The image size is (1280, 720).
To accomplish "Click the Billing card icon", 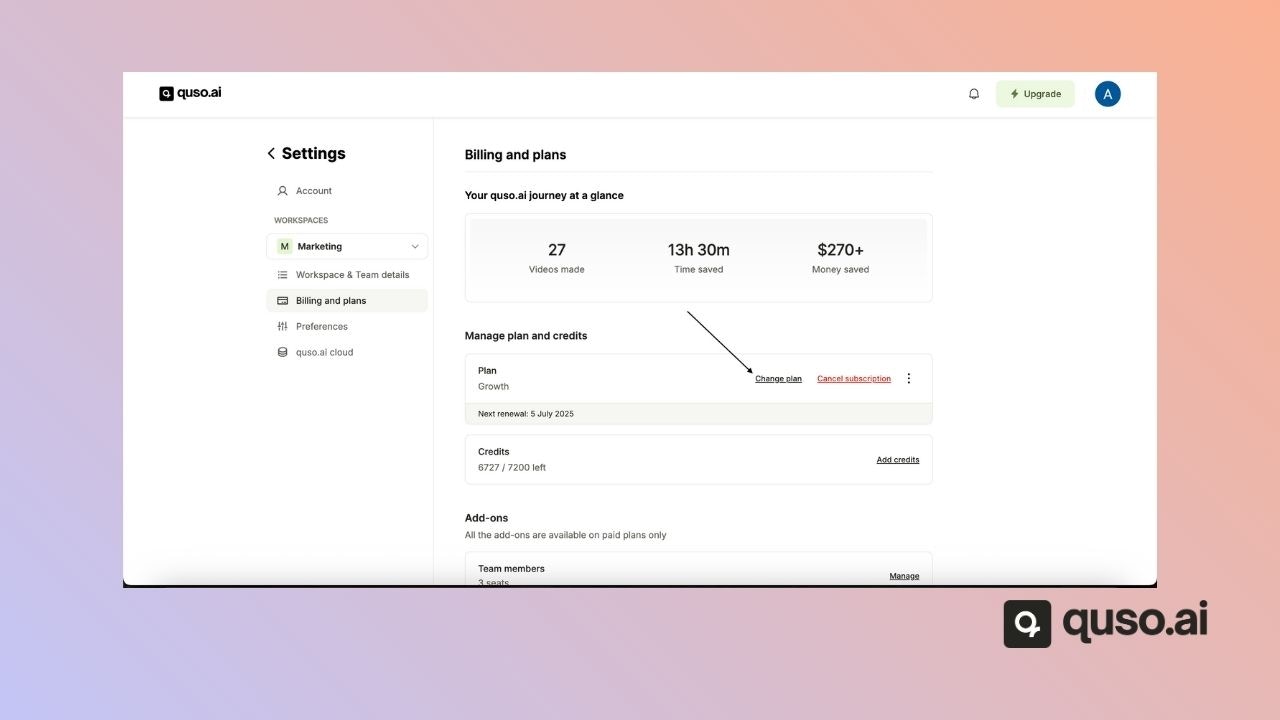I will 282,301.
